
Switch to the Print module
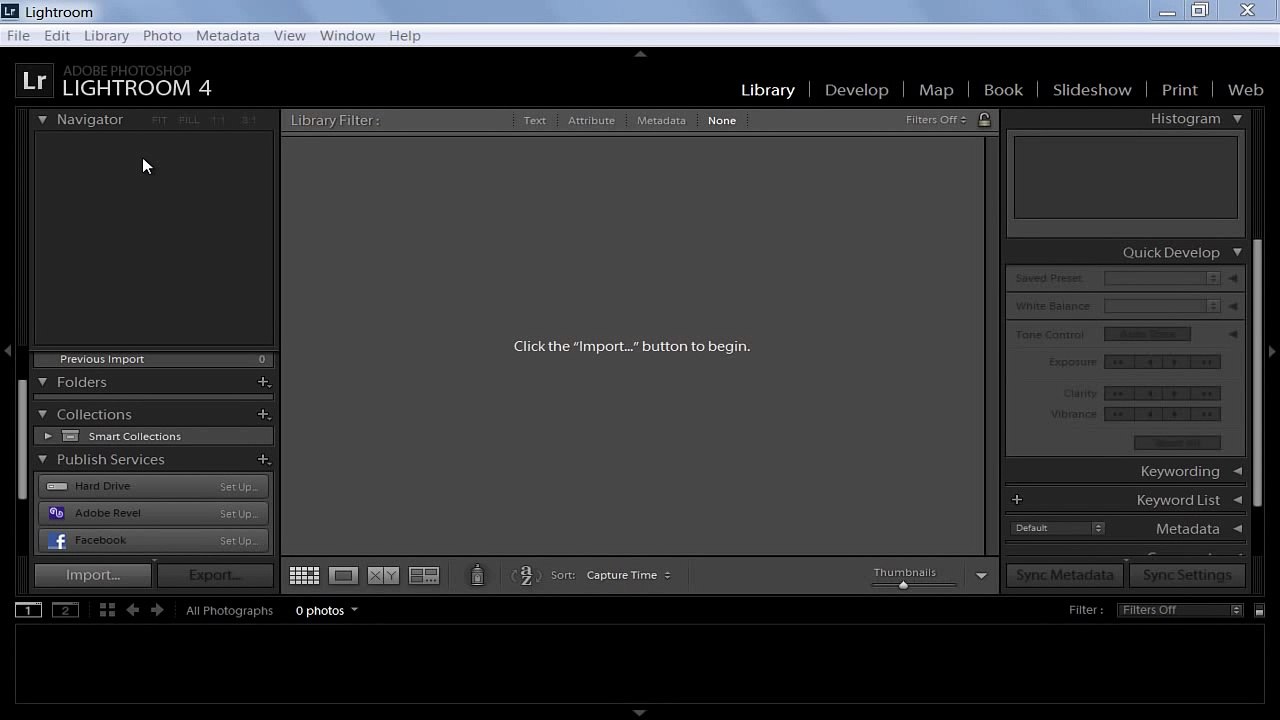1179,89
